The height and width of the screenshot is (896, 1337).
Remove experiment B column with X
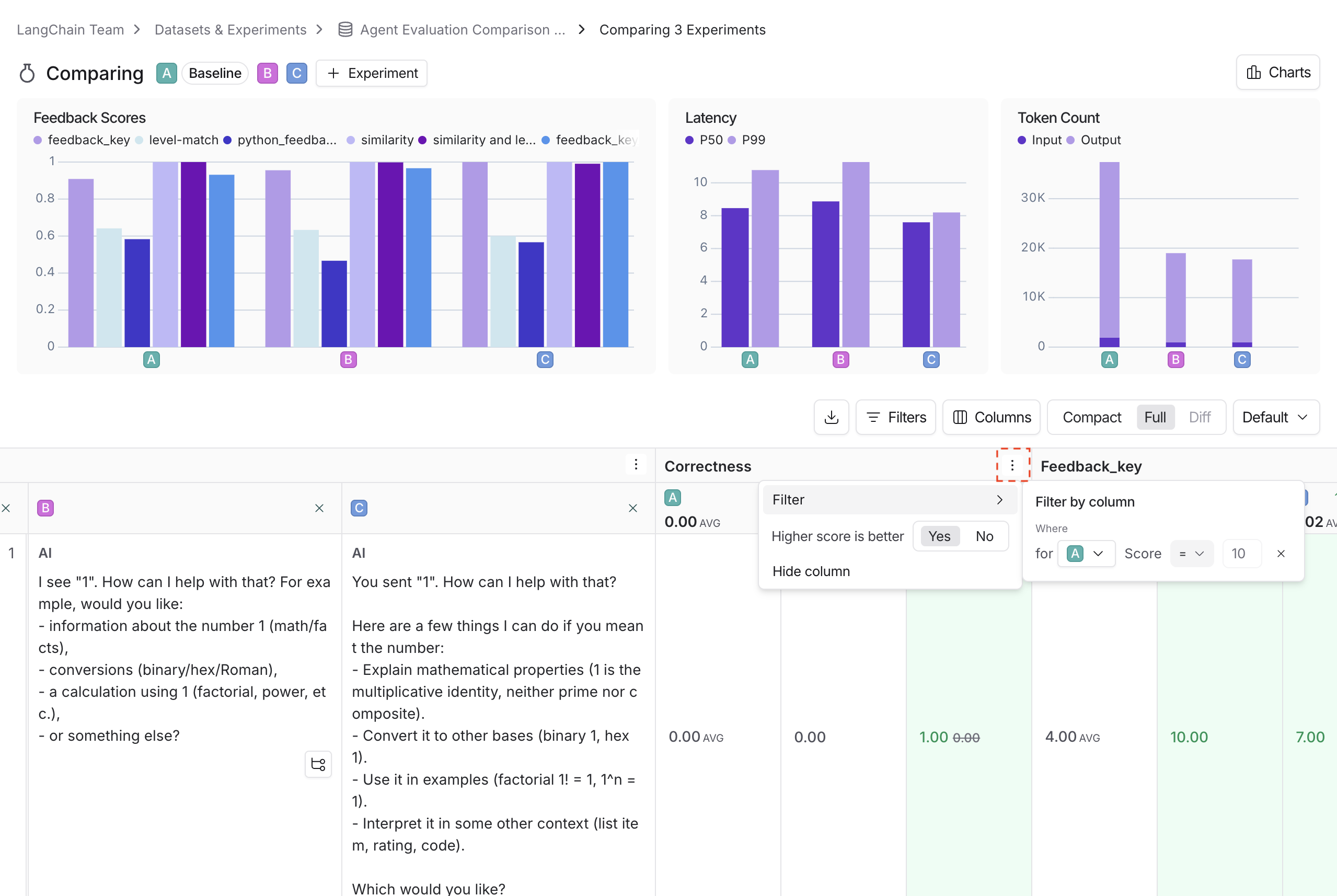coord(319,508)
